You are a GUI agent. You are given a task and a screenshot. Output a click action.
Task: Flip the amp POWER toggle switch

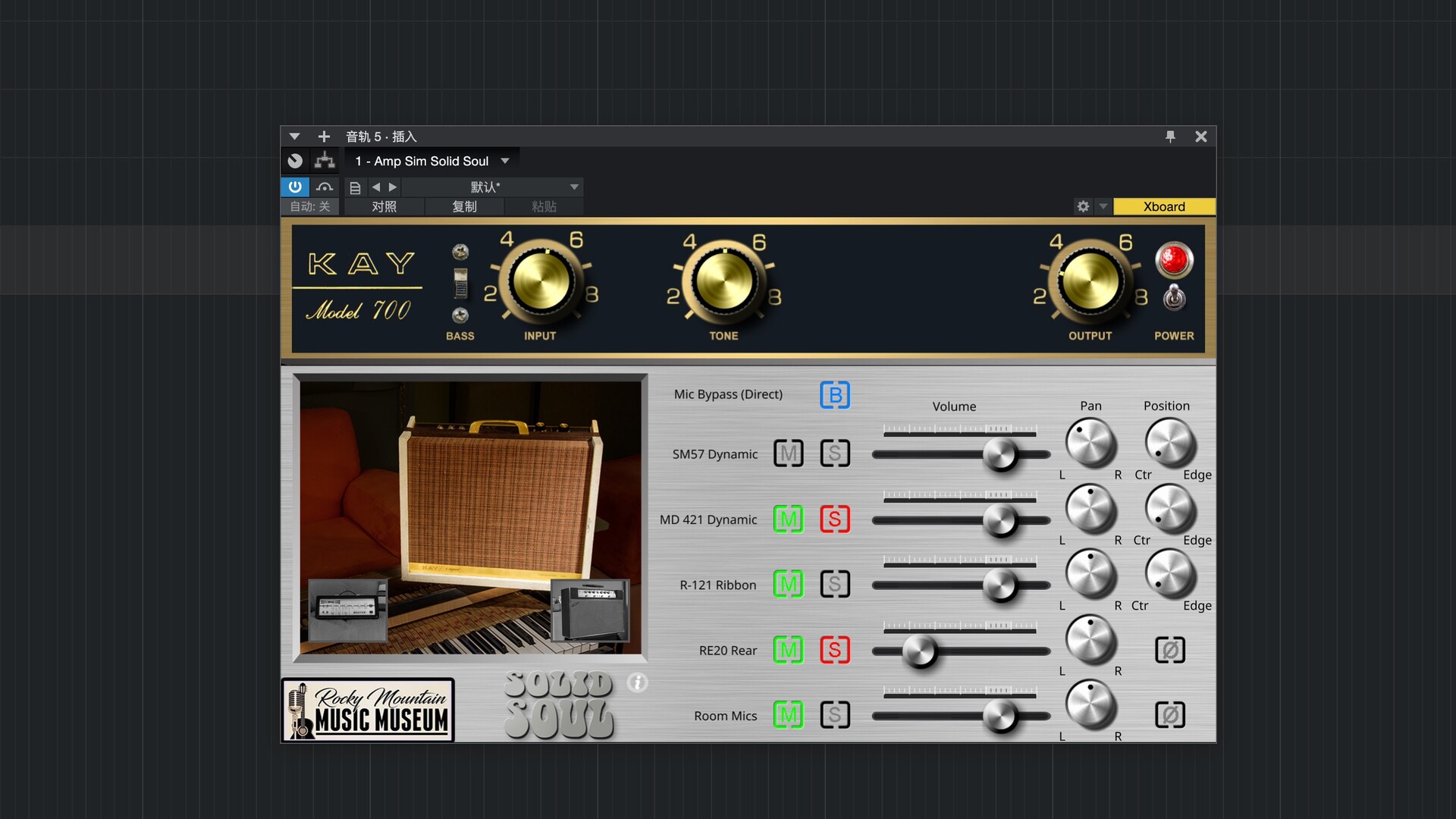pyautogui.click(x=1174, y=297)
